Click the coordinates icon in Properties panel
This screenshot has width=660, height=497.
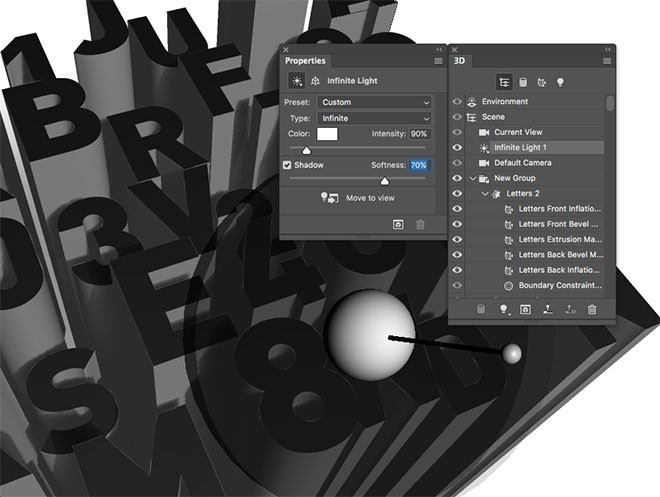[313, 81]
